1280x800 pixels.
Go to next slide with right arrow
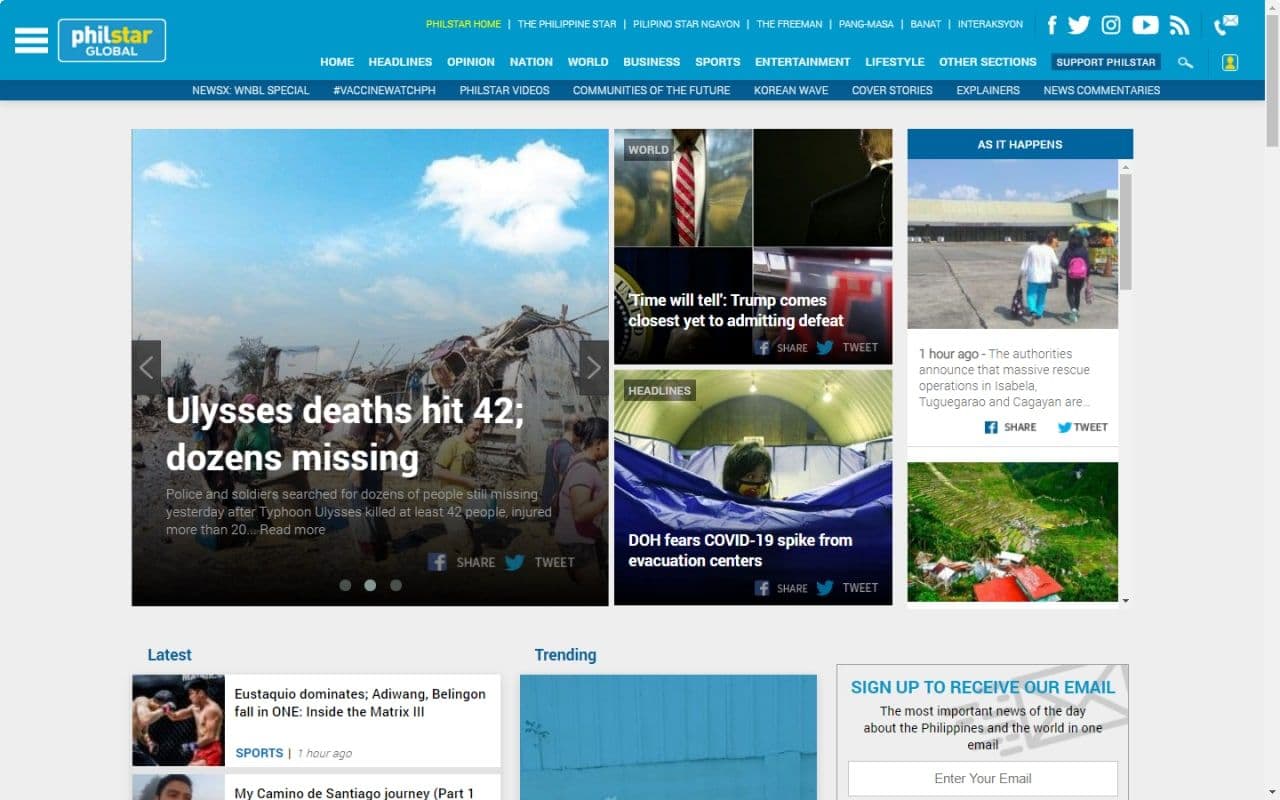593,368
